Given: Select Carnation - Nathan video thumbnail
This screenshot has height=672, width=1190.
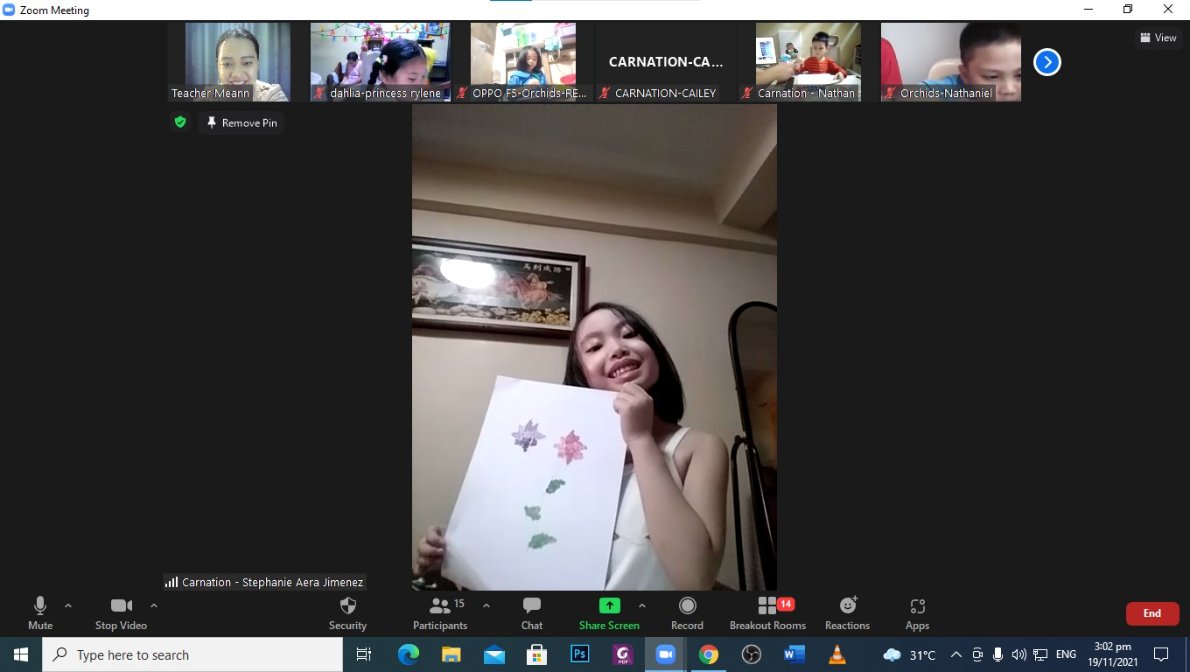Looking at the screenshot, I should pyautogui.click(x=808, y=62).
